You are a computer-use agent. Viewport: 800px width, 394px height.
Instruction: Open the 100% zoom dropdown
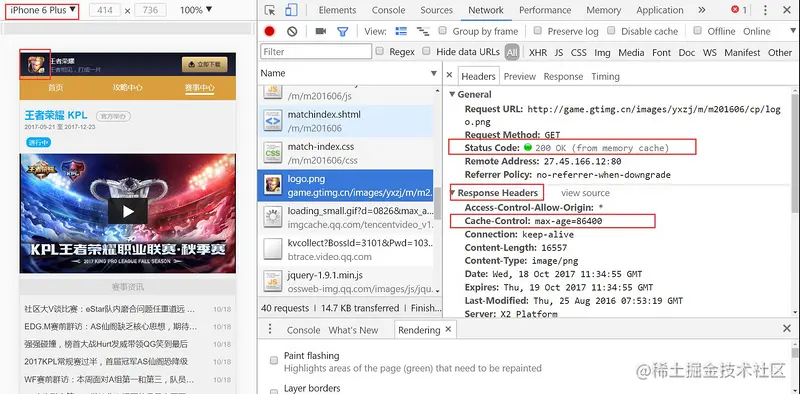196,10
